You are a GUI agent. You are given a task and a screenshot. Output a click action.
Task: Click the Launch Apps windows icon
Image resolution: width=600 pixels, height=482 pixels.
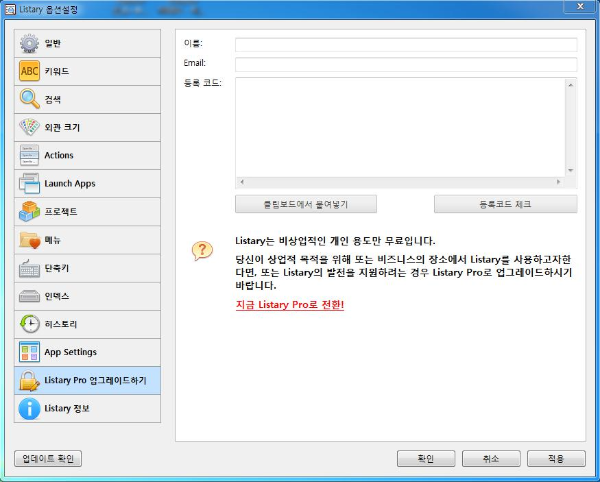pyautogui.click(x=29, y=183)
